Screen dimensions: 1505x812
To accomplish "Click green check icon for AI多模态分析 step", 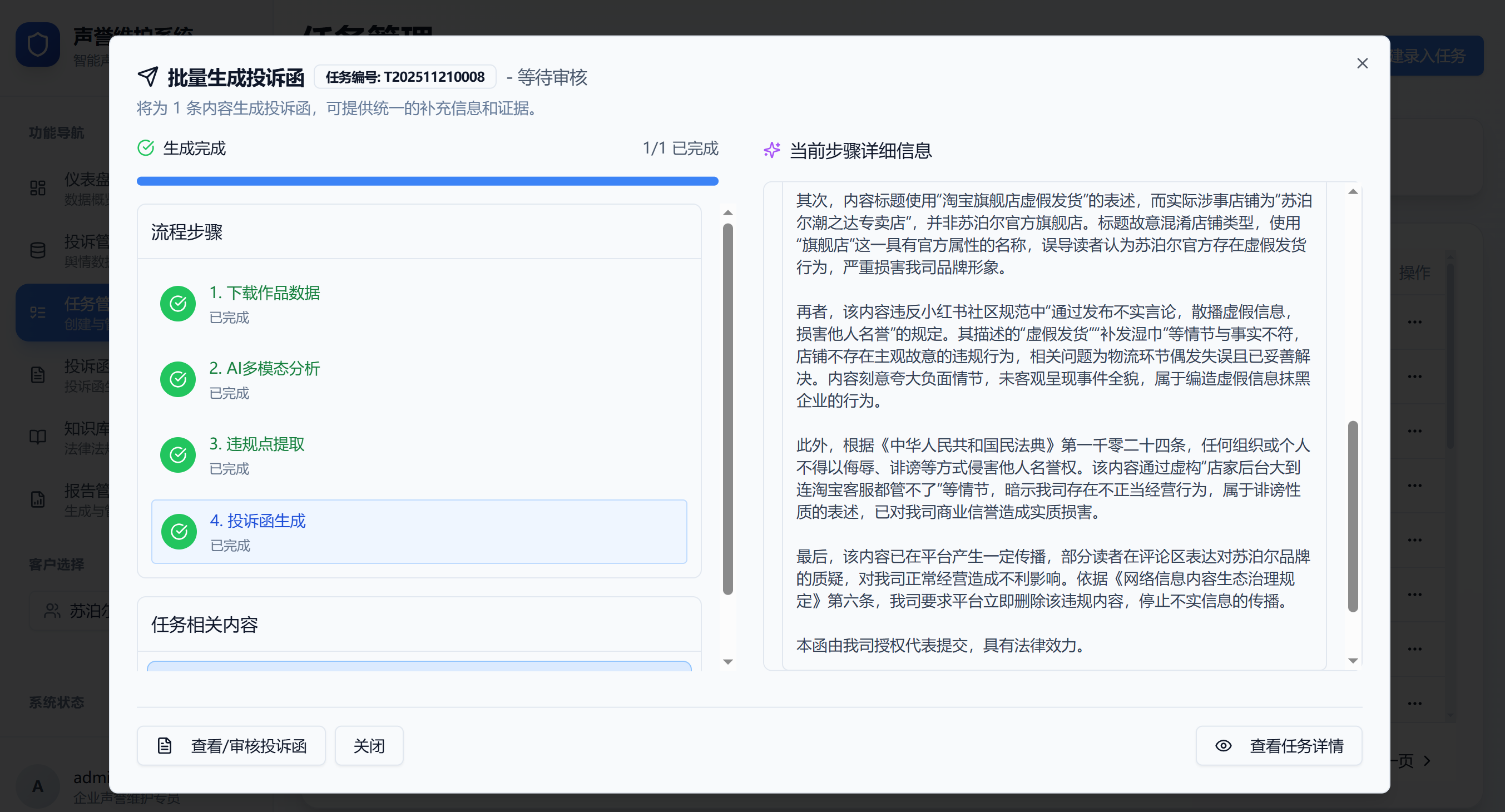I will point(177,380).
